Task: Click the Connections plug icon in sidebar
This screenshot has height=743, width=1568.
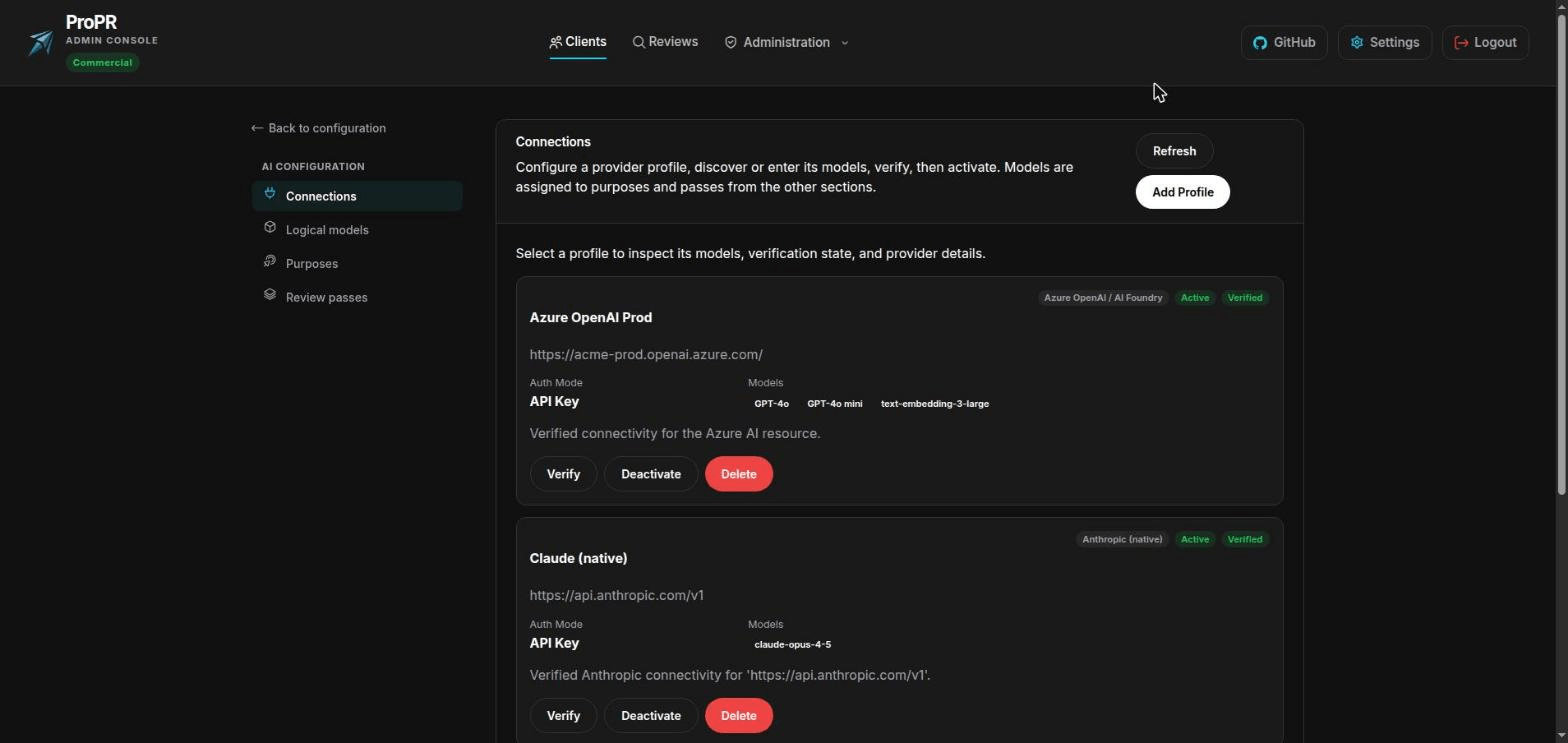Action: pos(270,194)
